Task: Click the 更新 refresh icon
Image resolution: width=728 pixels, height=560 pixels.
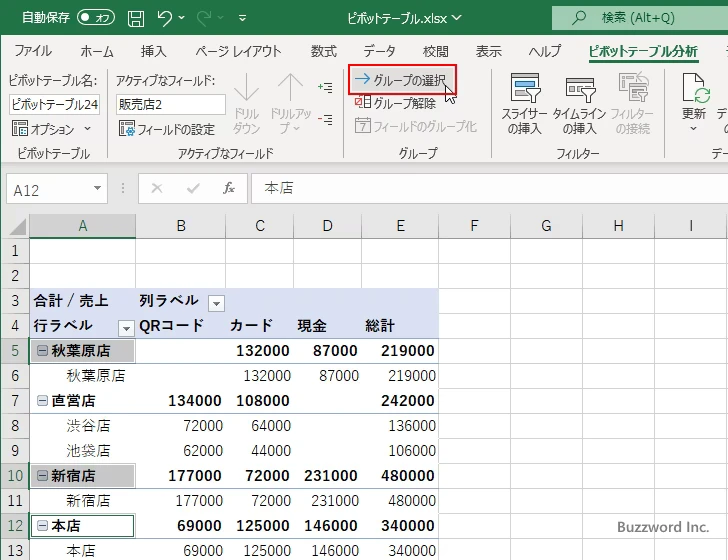Action: click(694, 88)
